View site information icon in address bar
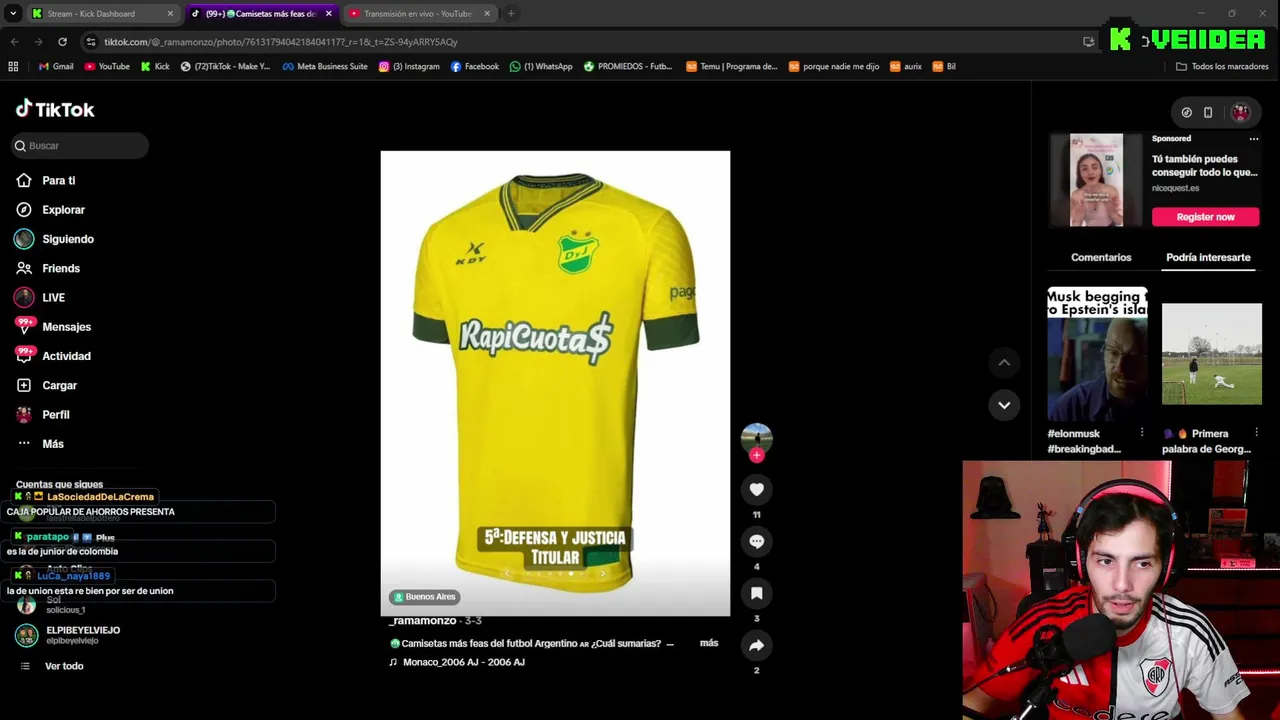This screenshot has height=720, width=1280. click(x=91, y=42)
